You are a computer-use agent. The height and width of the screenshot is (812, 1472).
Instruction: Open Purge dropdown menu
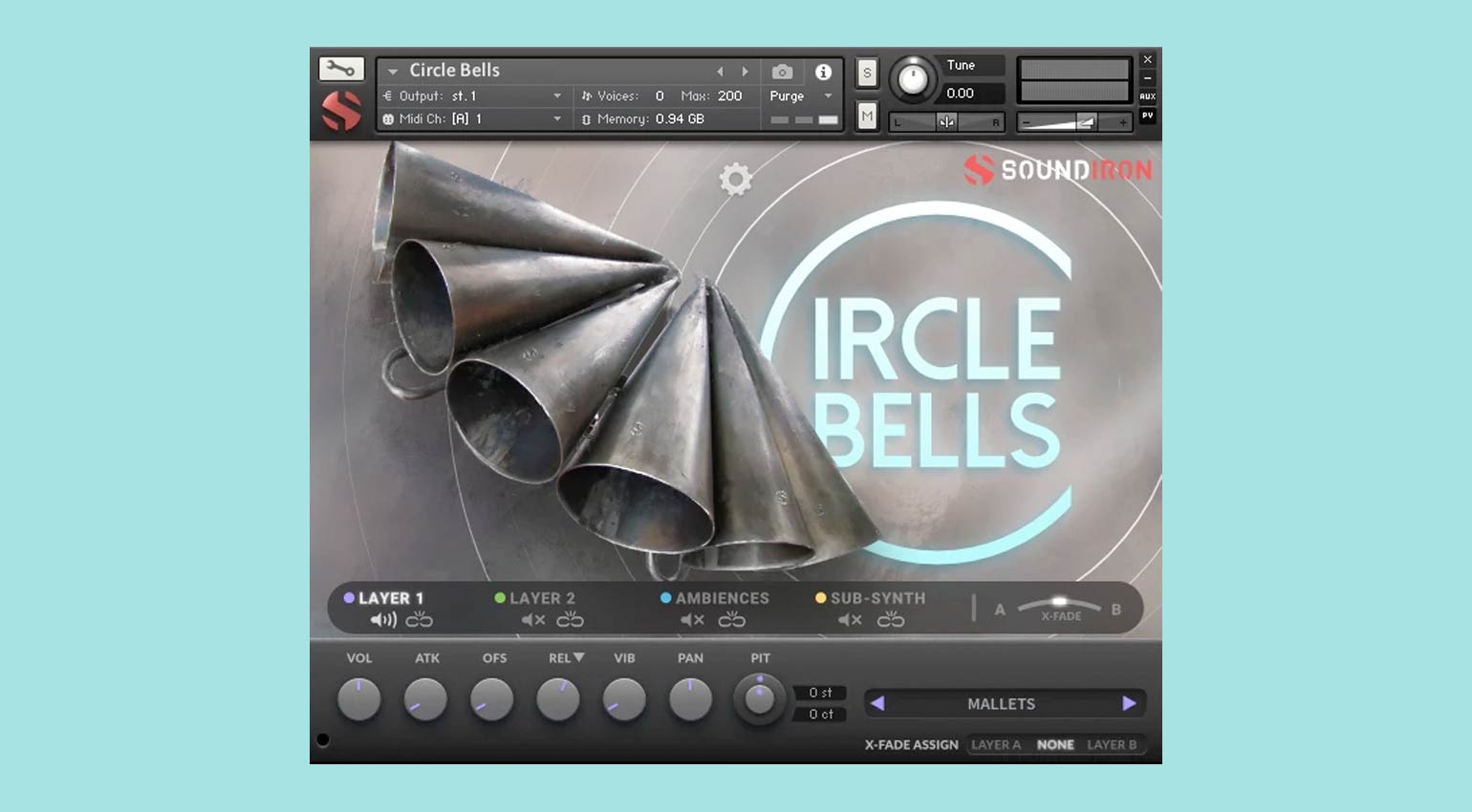tap(801, 96)
